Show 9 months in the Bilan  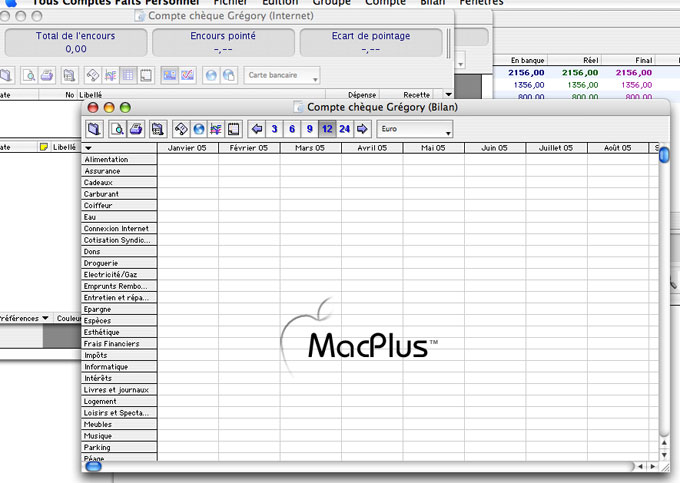pyautogui.click(x=309, y=129)
